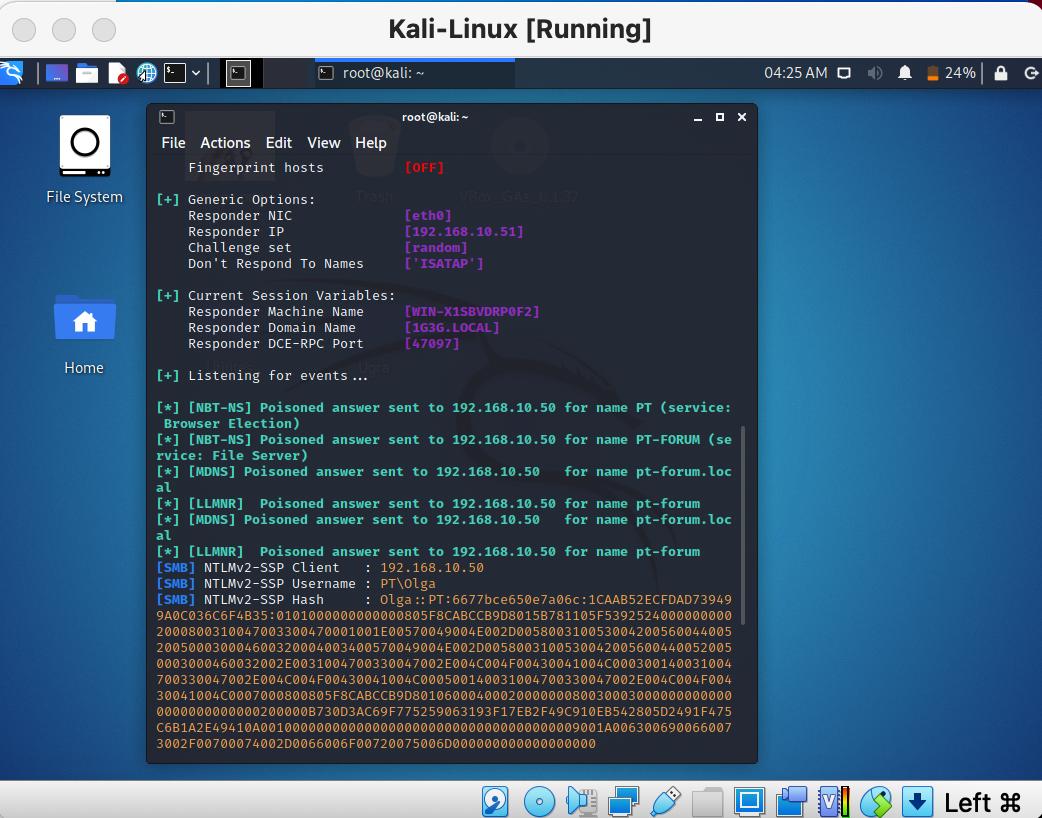The height and width of the screenshot is (818, 1042).
Task: Minimize the root@kali terminal window
Action: coord(698,118)
